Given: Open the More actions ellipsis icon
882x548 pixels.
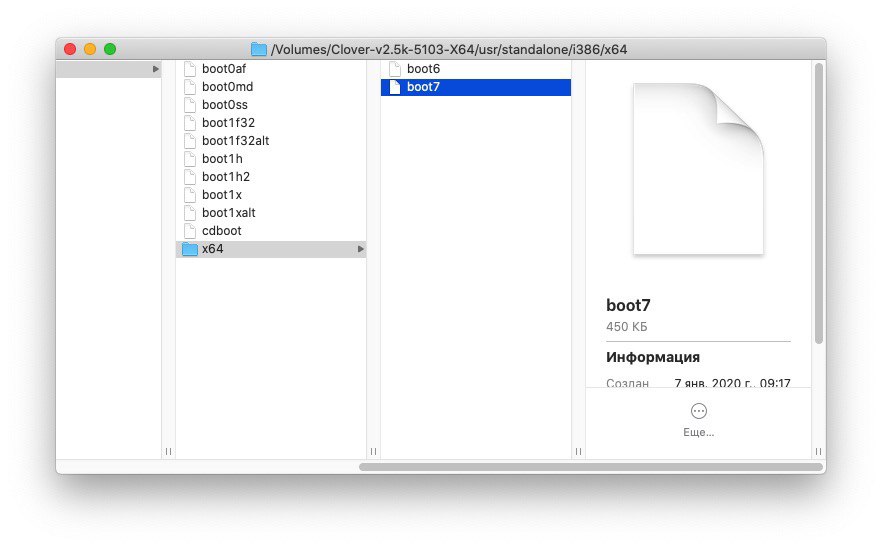Looking at the screenshot, I should tap(699, 411).
